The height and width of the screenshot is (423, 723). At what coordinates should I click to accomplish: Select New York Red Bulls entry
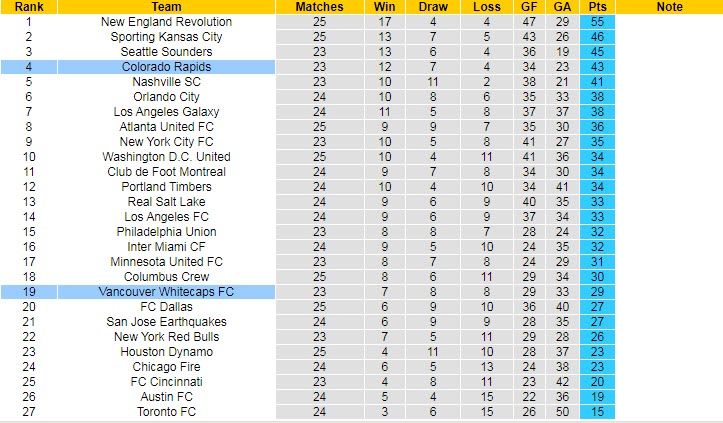pyautogui.click(x=166, y=337)
